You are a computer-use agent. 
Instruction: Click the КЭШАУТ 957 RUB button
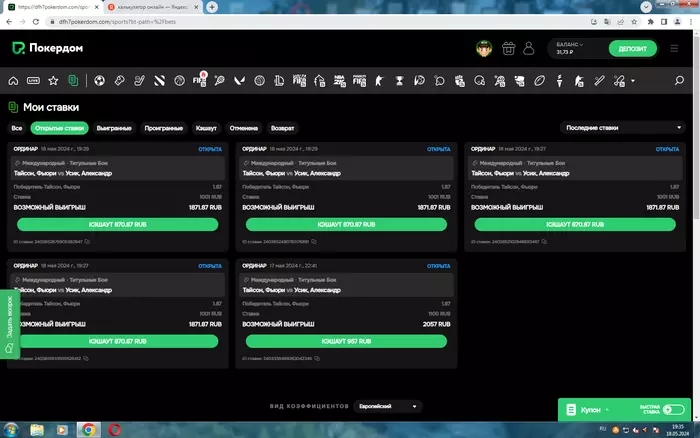pyautogui.click(x=346, y=341)
